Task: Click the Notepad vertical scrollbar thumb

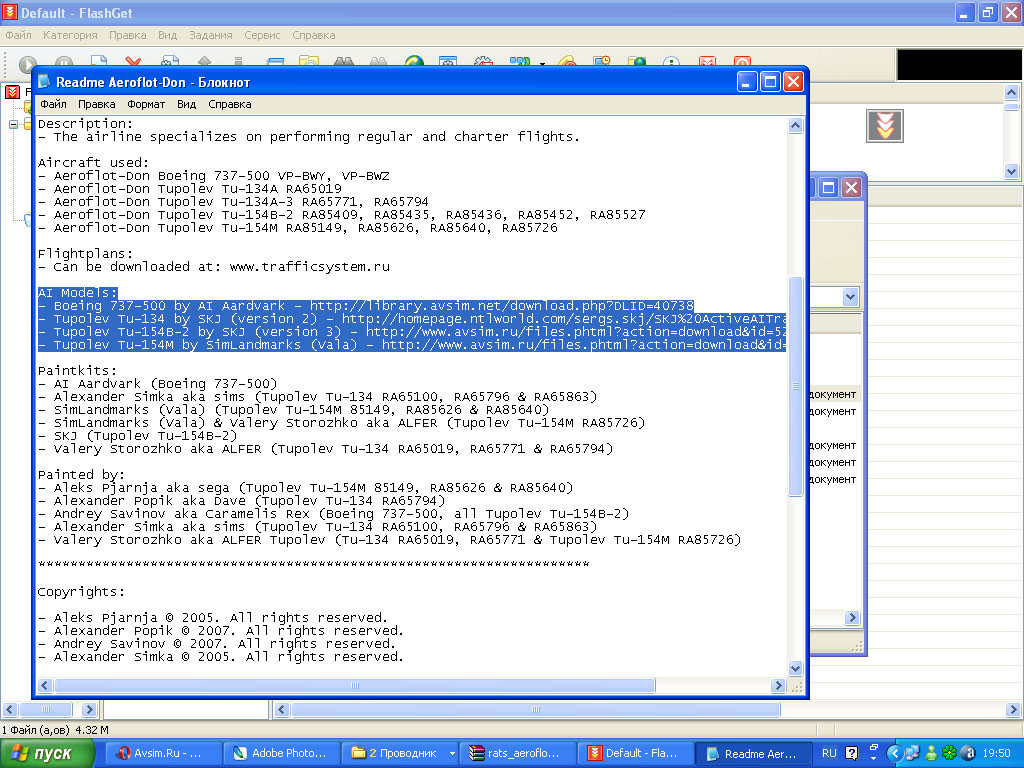Action: [795, 387]
